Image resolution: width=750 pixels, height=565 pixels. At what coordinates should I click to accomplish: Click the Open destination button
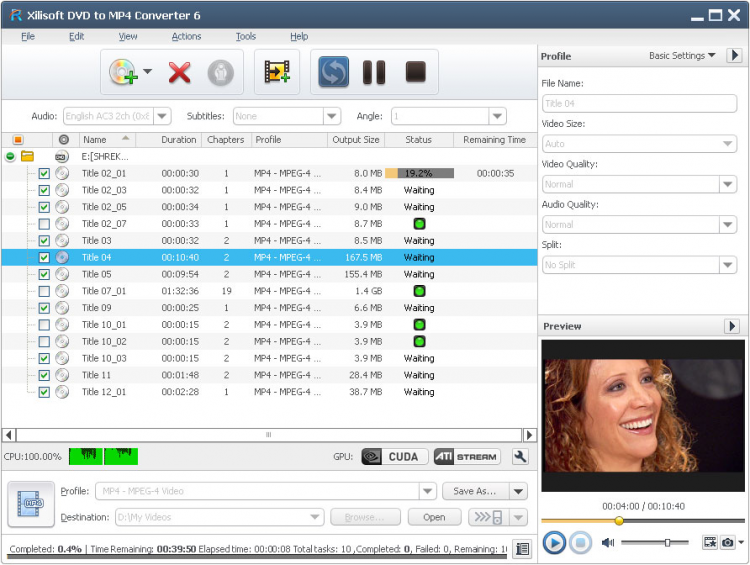[x=434, y=517]
